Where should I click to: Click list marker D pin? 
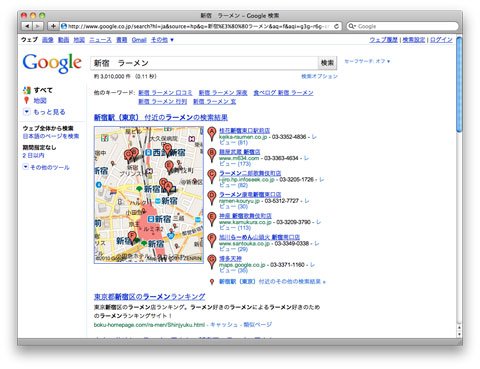(212, 198)
